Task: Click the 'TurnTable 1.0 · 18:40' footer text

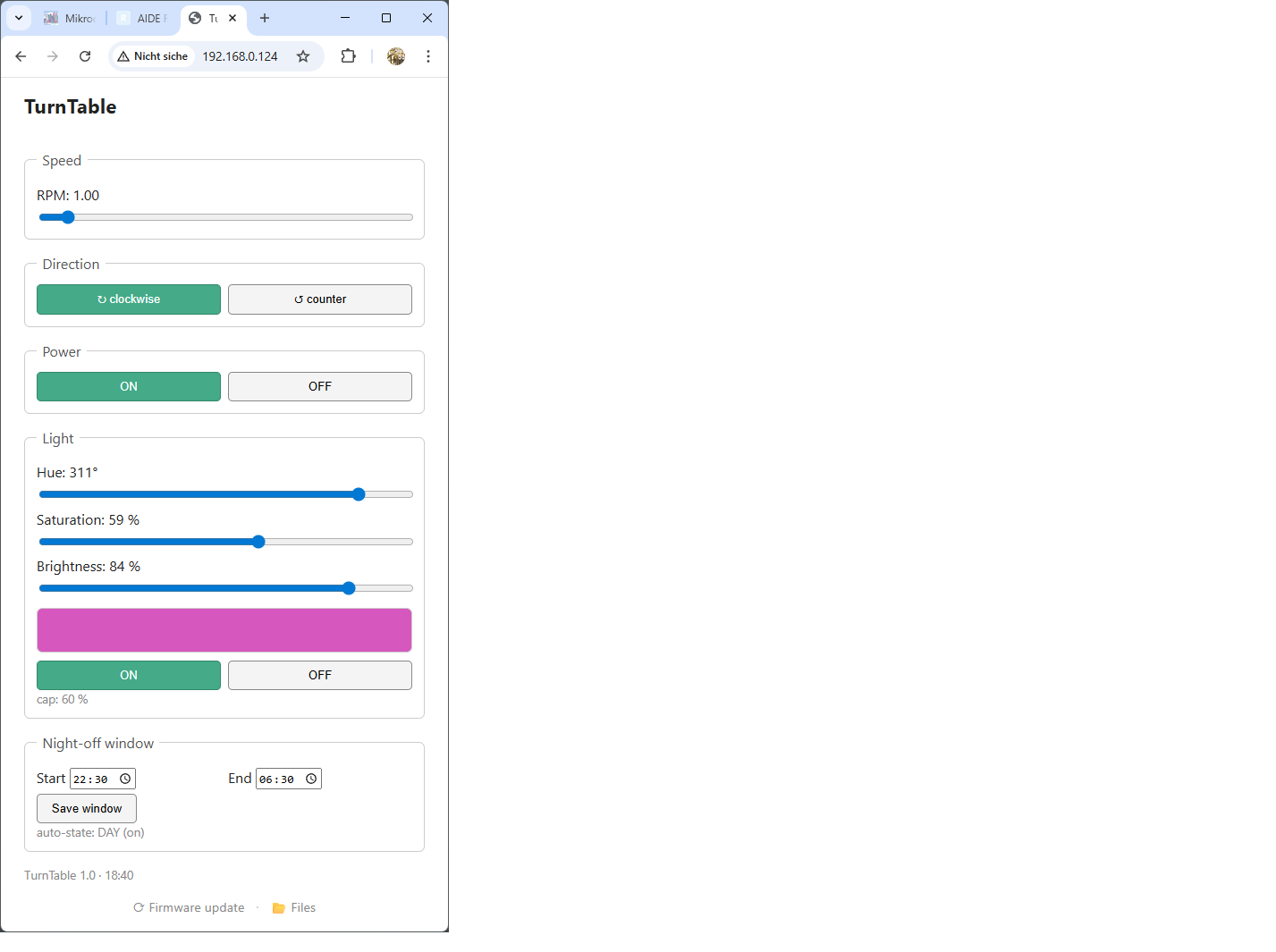Action: [x=79, y=876]
